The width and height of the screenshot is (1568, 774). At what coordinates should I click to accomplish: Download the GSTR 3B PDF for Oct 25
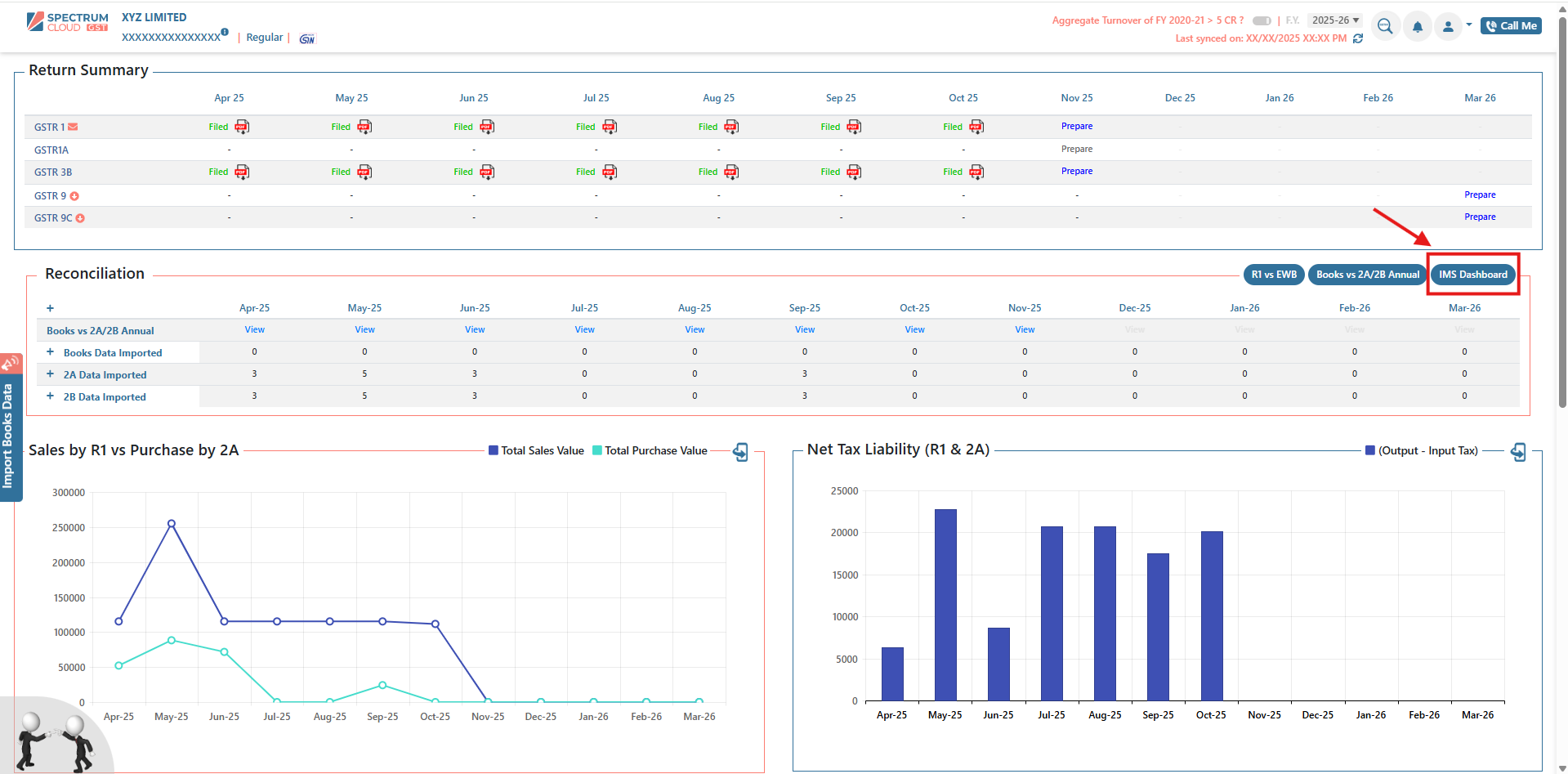coord(976,172)
